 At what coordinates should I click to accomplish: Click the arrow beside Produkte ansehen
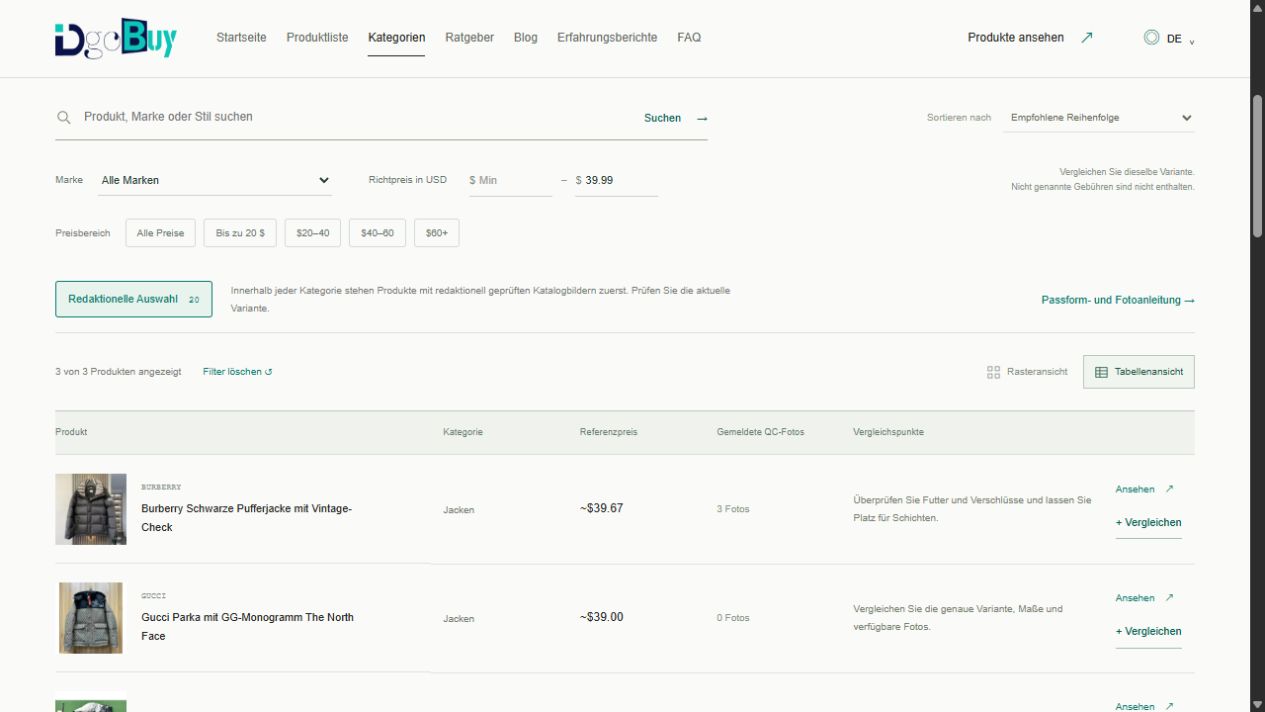point(1087,38)
